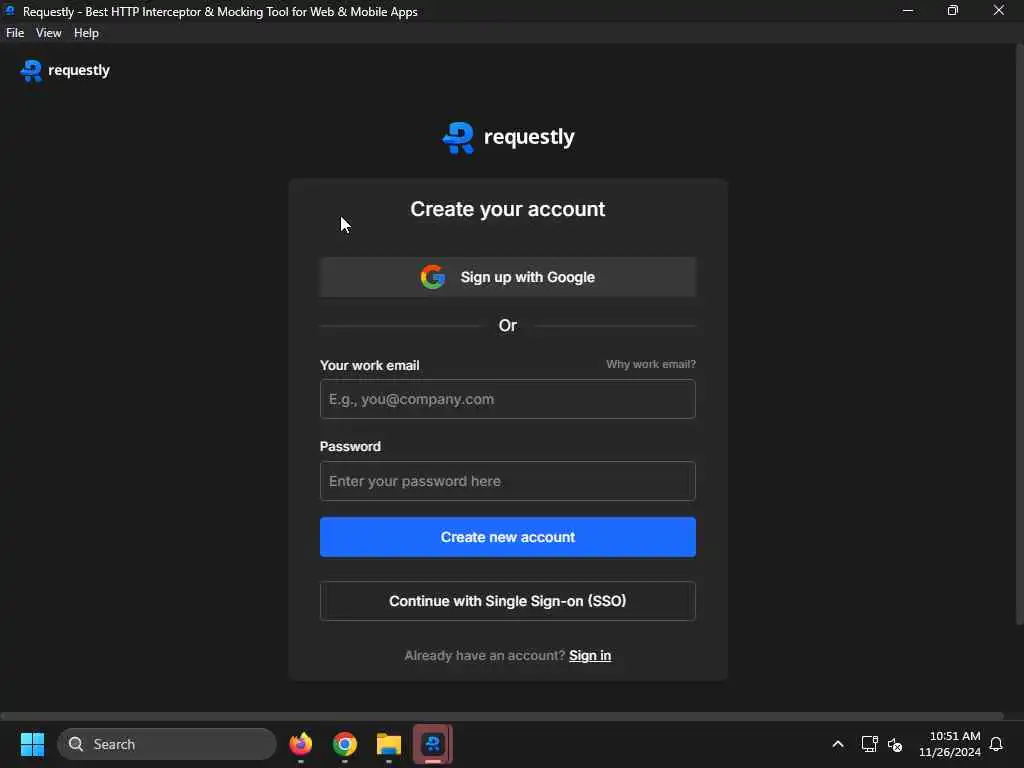The height and width of the screenshot is (768, 1024).
Task: Launch Google Chrome from the taskbar
Action: (x=345, y=744)
